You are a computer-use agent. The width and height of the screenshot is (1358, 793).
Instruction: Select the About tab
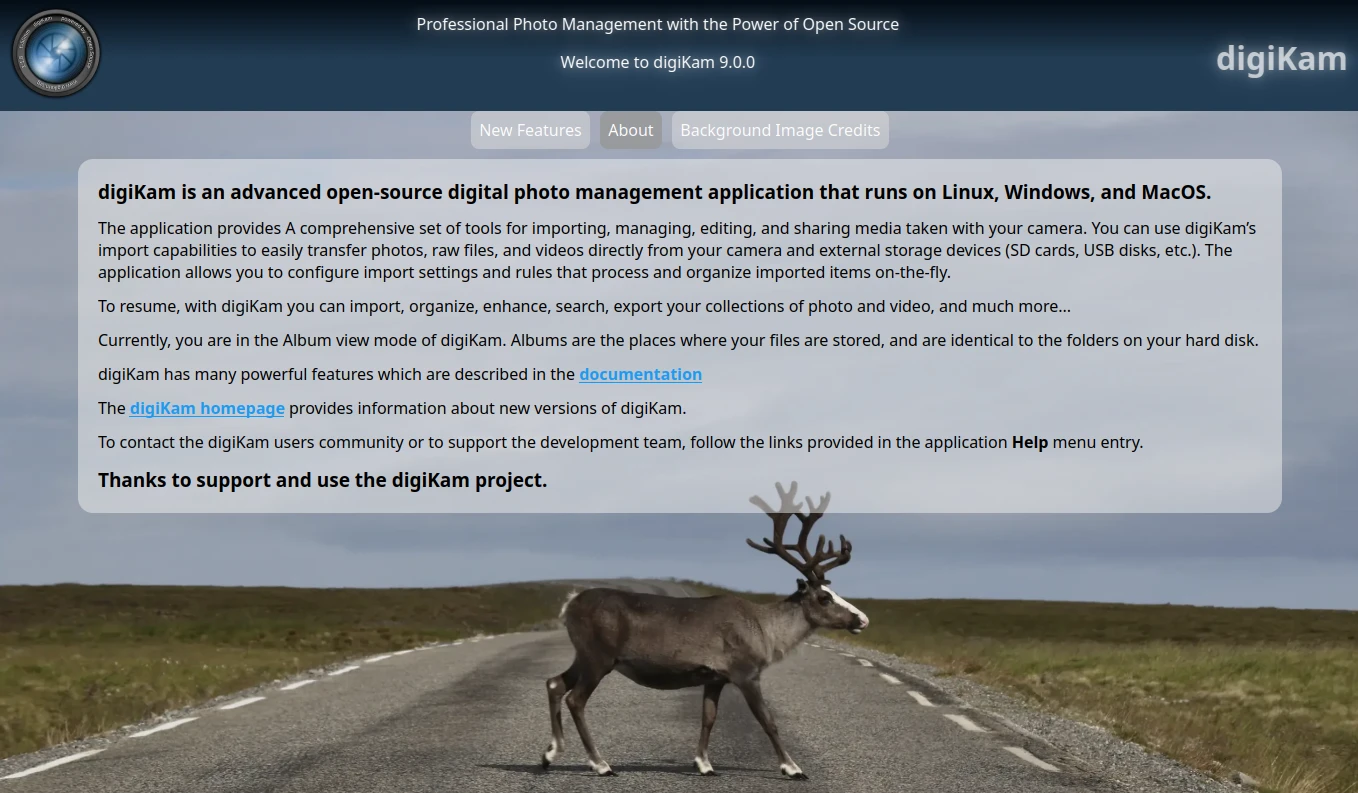[x=630, y=130]
